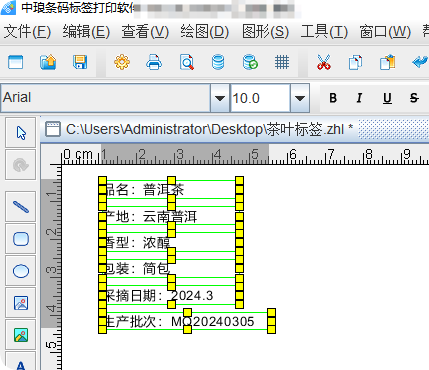Click the New document icon
Image resolution: width=429 pixels, height=370 pixels.
[15, 62]
